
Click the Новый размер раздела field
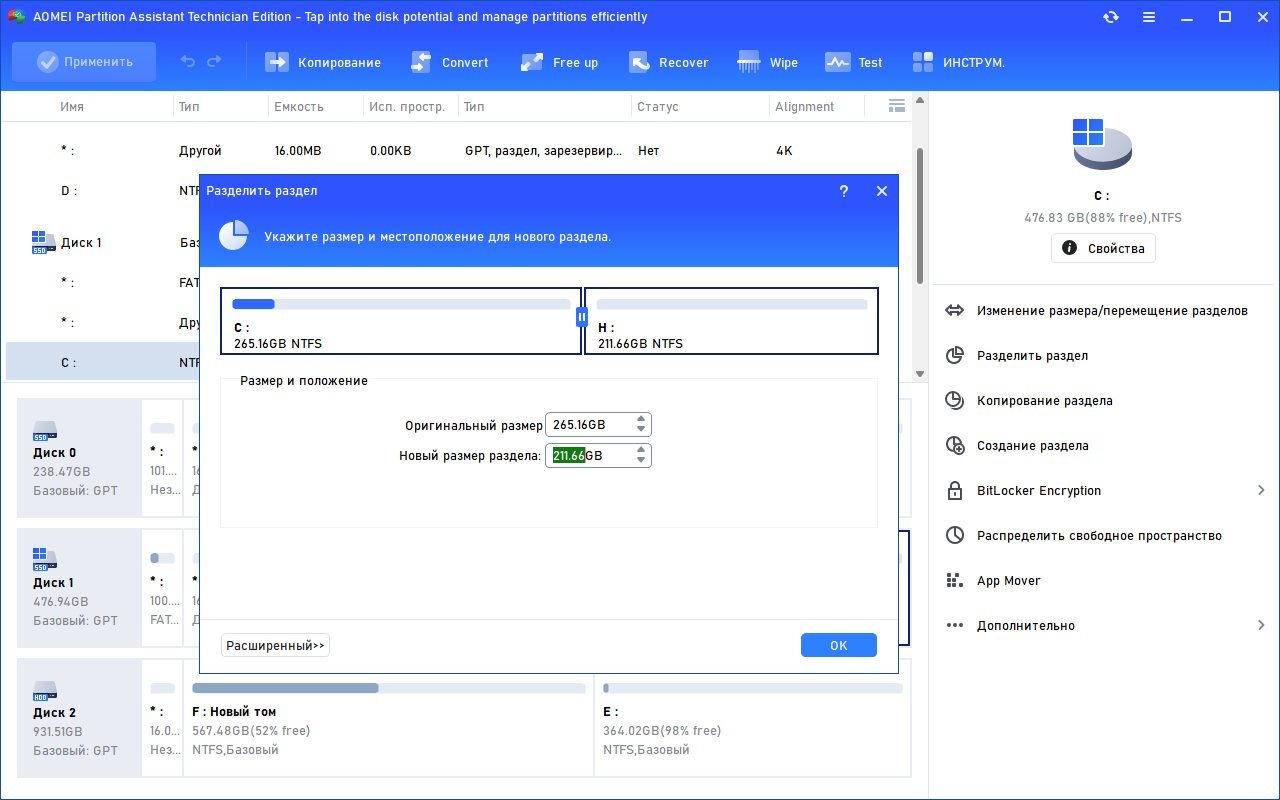click(x=590, y=456)
